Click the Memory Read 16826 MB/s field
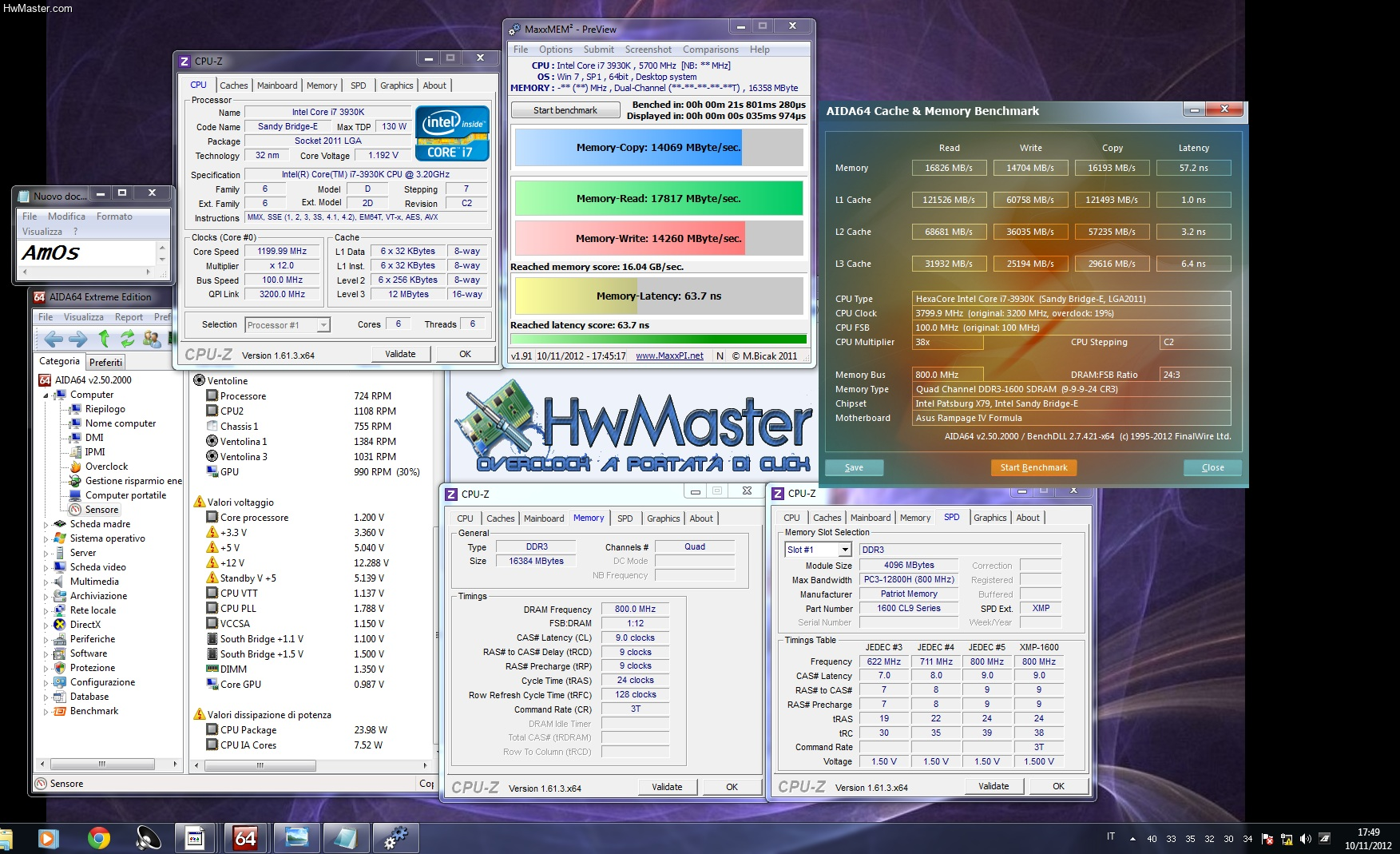 [x=949, y=168]
